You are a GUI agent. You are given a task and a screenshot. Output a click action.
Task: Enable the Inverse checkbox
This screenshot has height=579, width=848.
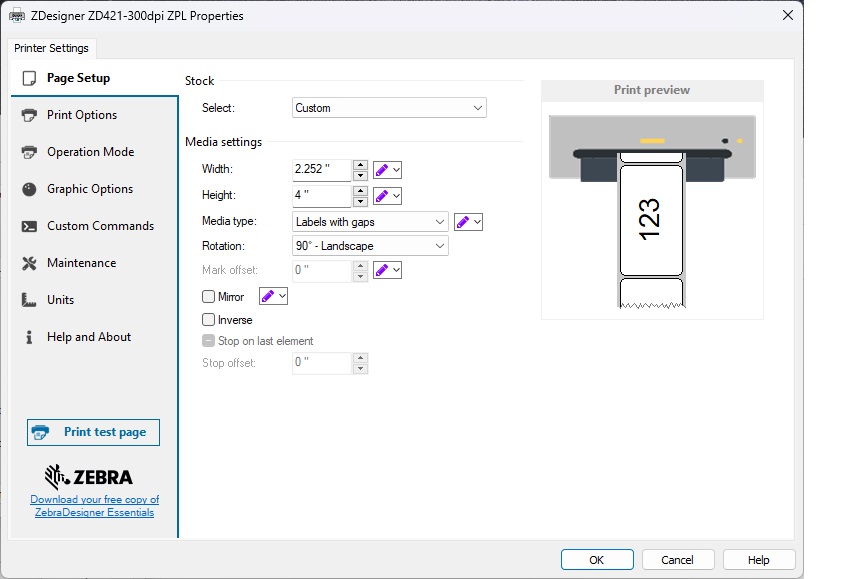pos(208,320)
